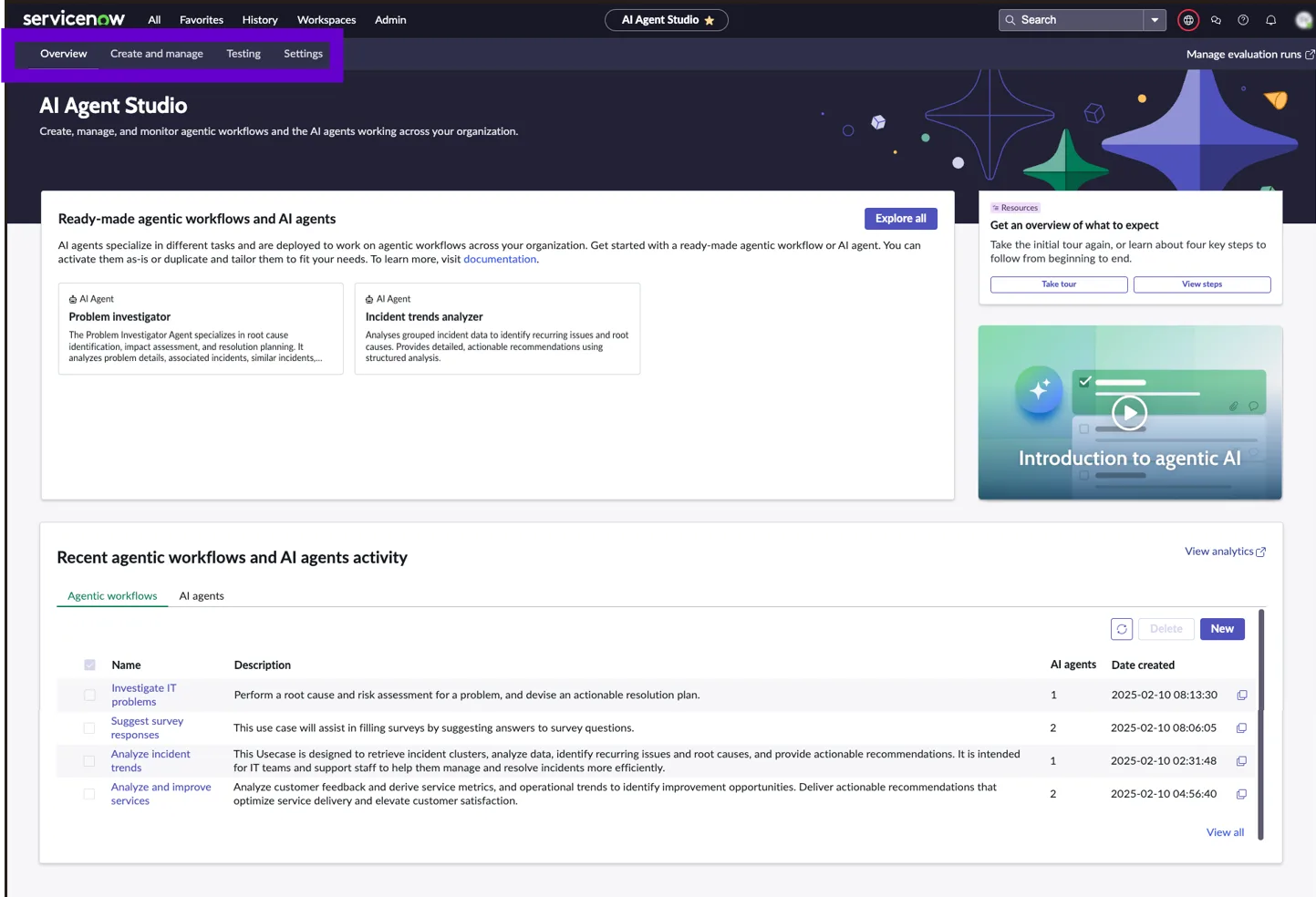1316x897 pixels.
Task: Click the search magnifier icon
Action: click(x=1010, y=20)
